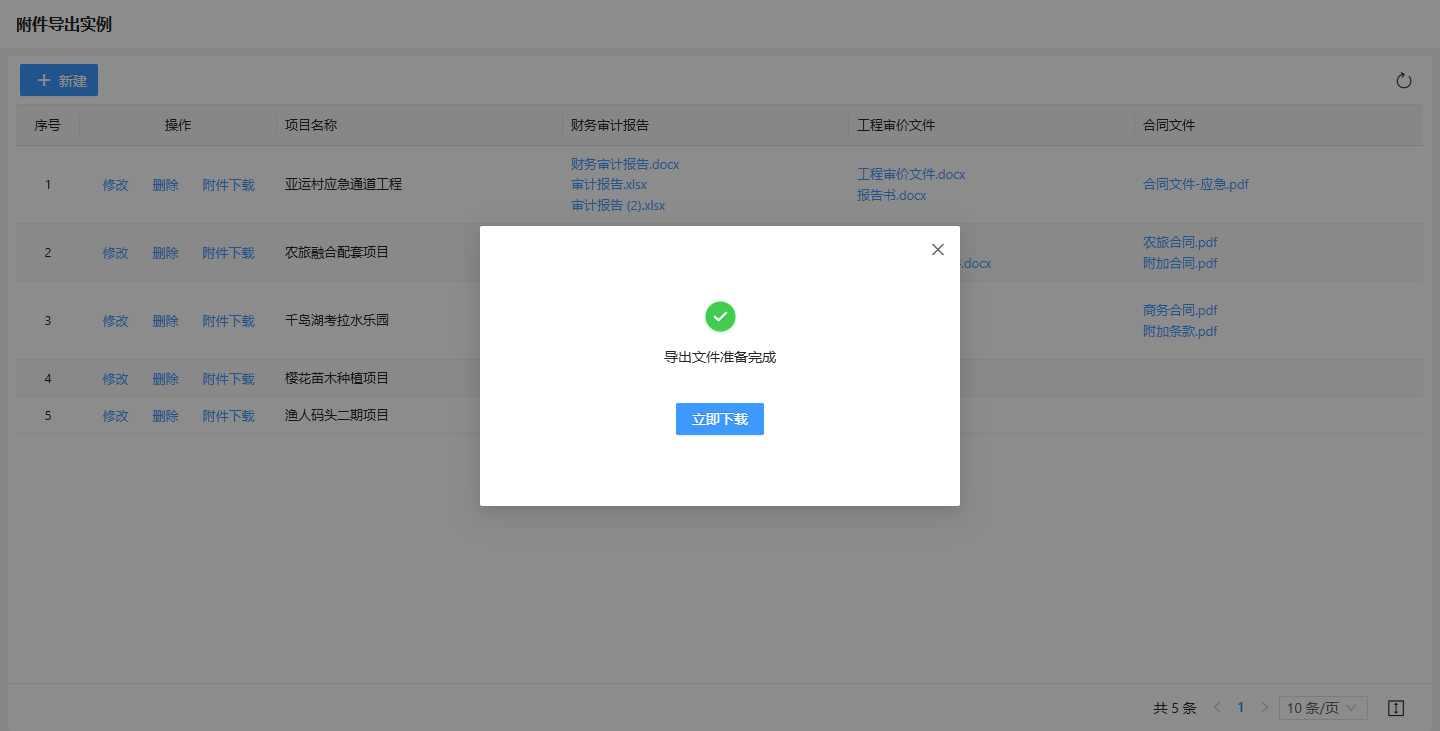The image size is (1440, 731).
Task: Click 删除 for 农旅融合配套项目
Action: point(165,253)
